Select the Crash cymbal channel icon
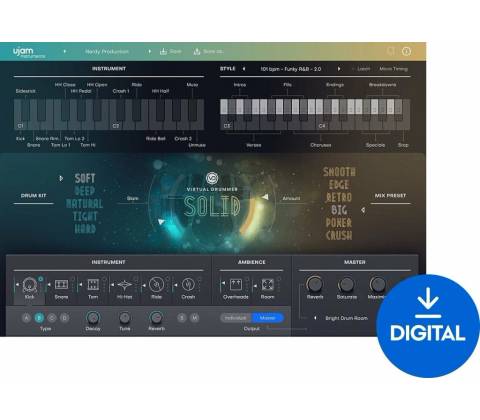The height and width of the screenshot is (420, 480). pyautogui.click(x=188, y=284)
